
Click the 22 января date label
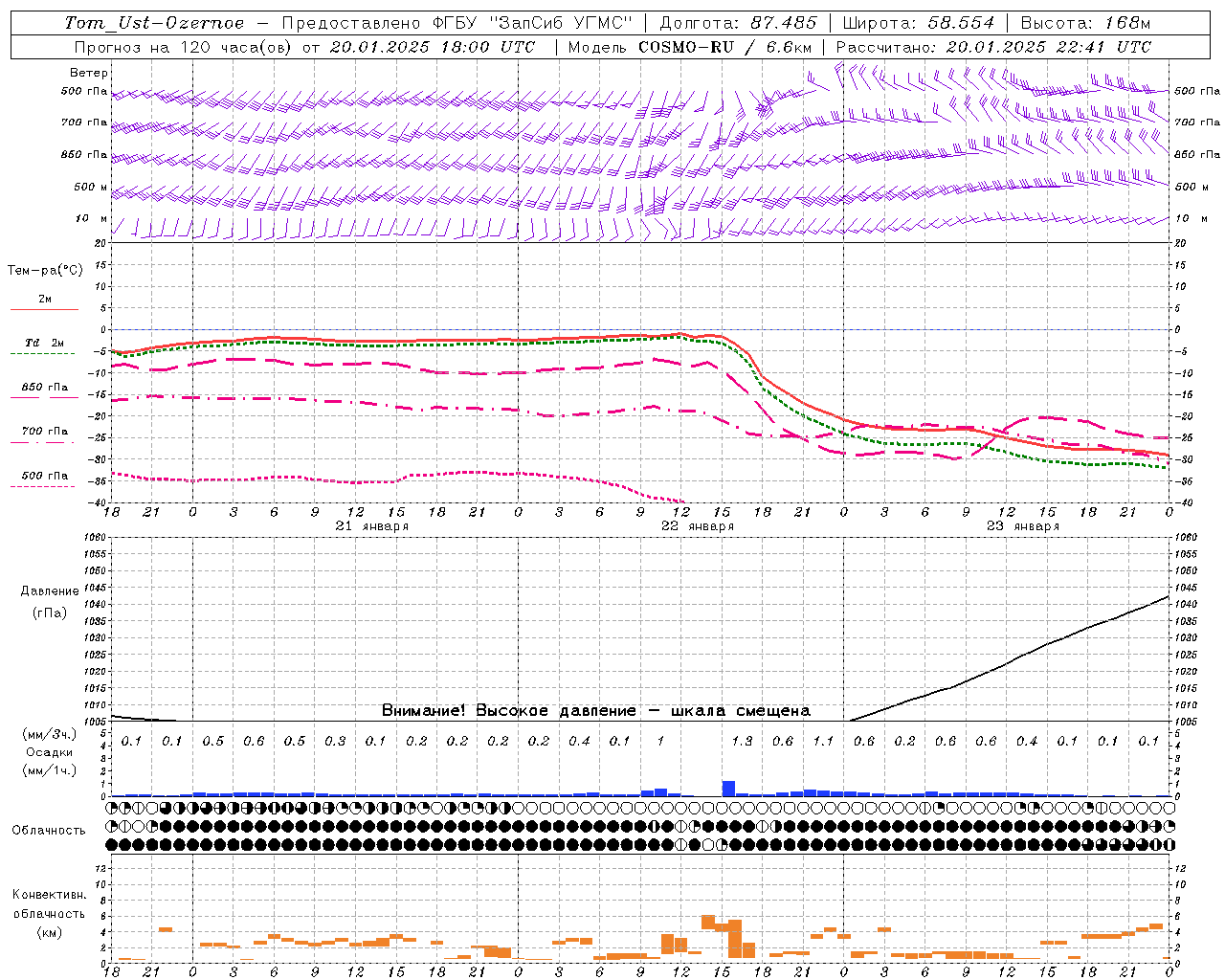698,526
